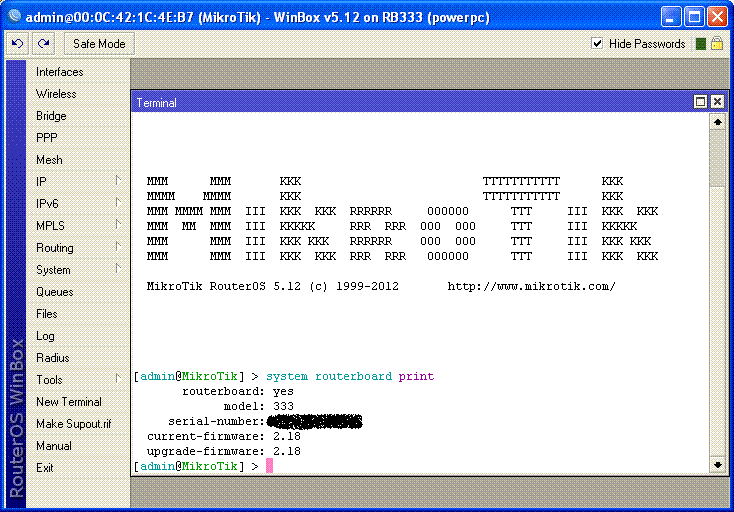Image resolution: width=734 pixels, height=512 pixels.
Task: Select the System menu item
Action: tap(53, 270)
